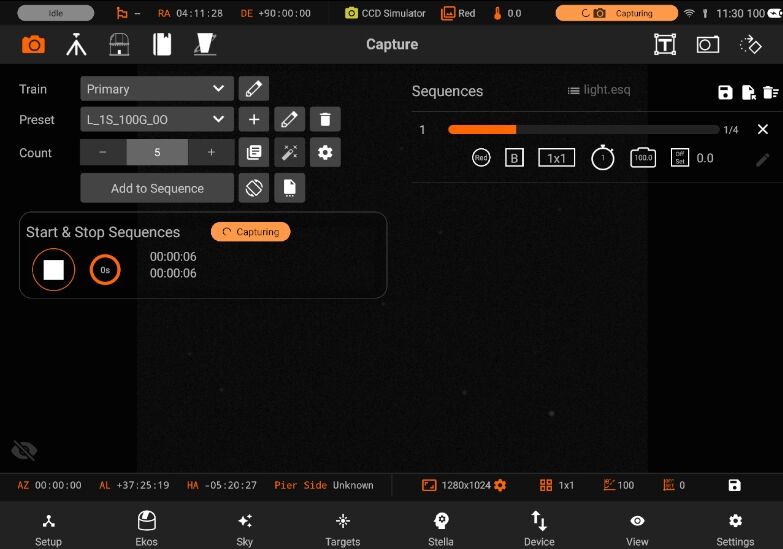Save the sequence queue
The height and width of the screenshot is (549, 783).
point(725,92)
